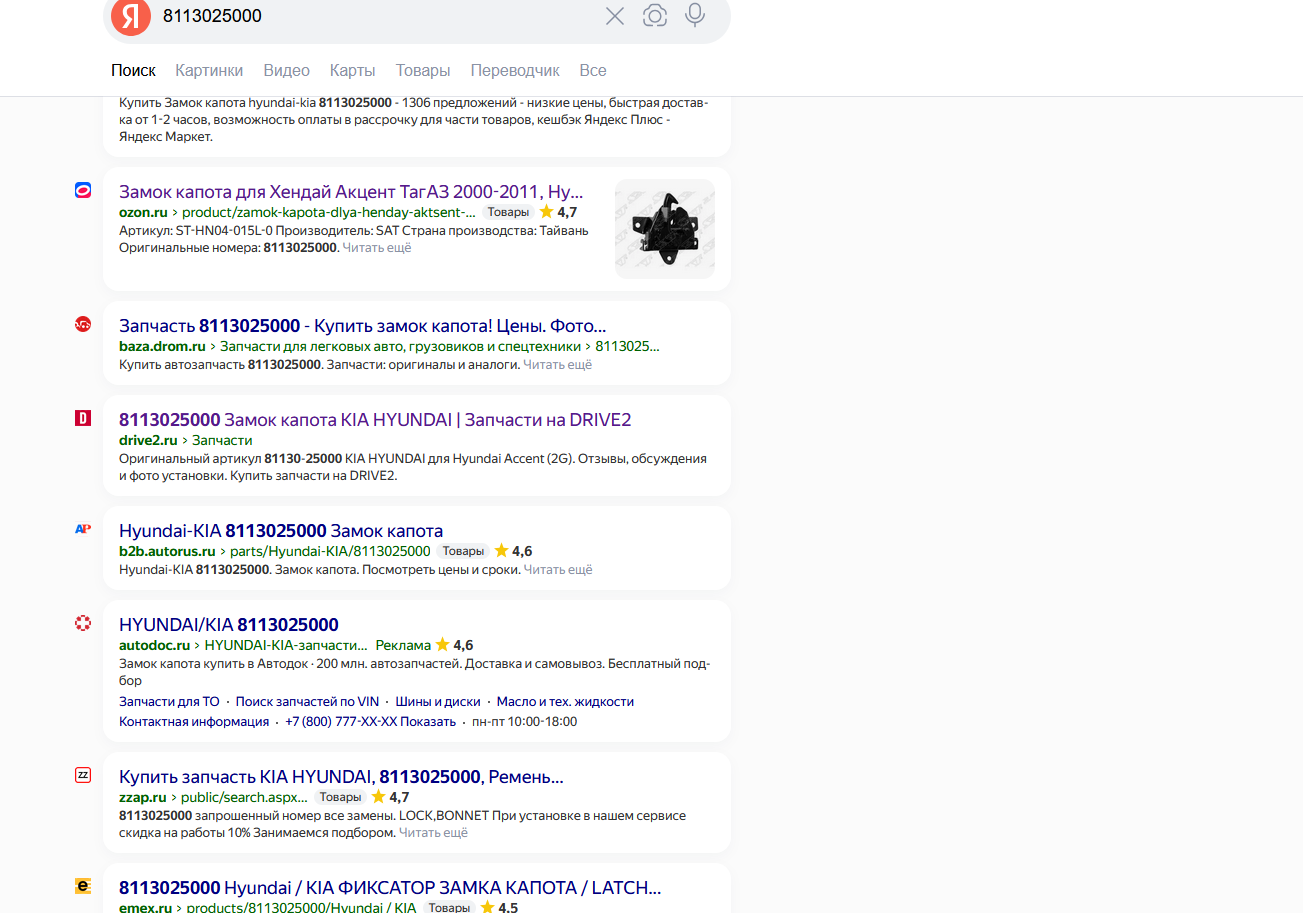Switch to the Видео tab

click(x=287, y=70)
